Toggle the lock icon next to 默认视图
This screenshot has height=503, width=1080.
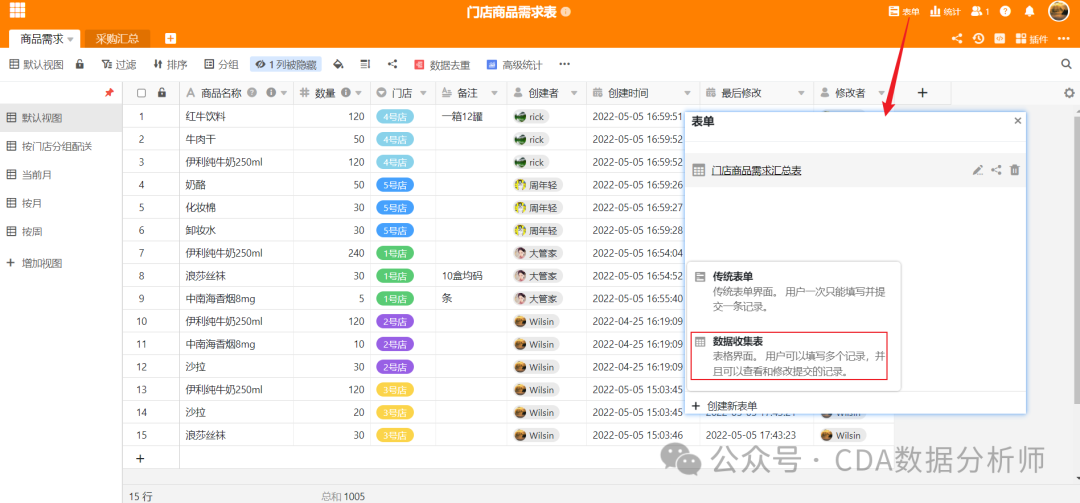click(80, 64)
